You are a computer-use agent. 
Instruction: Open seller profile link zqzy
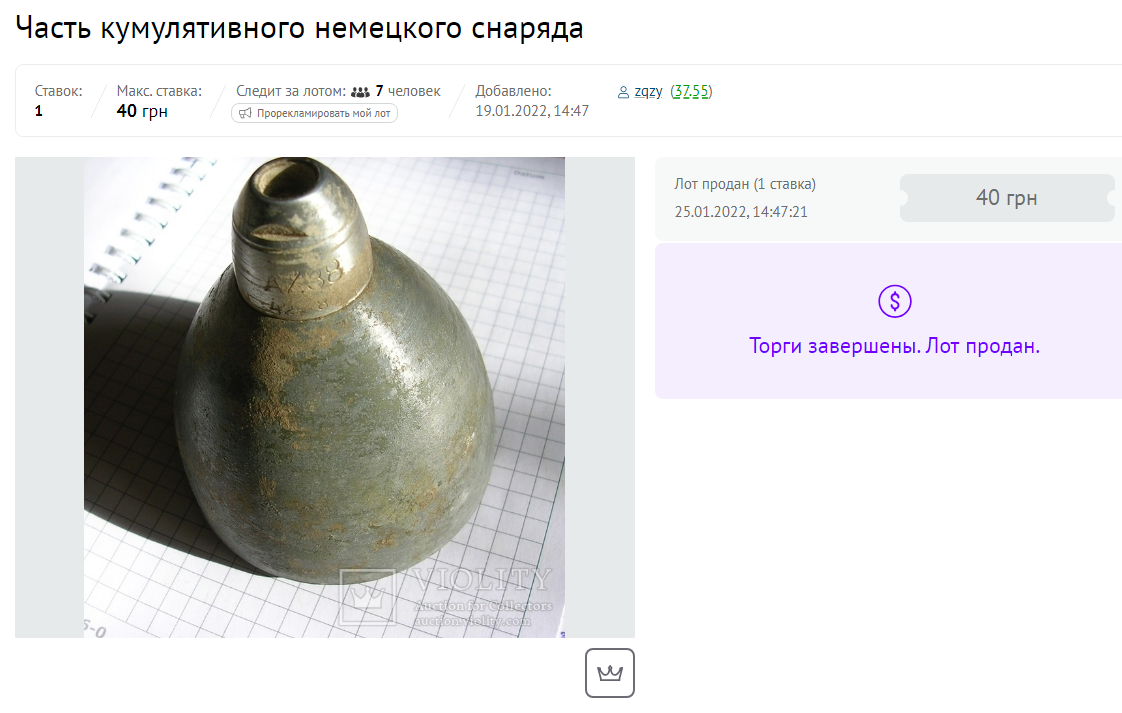point(648,91)
